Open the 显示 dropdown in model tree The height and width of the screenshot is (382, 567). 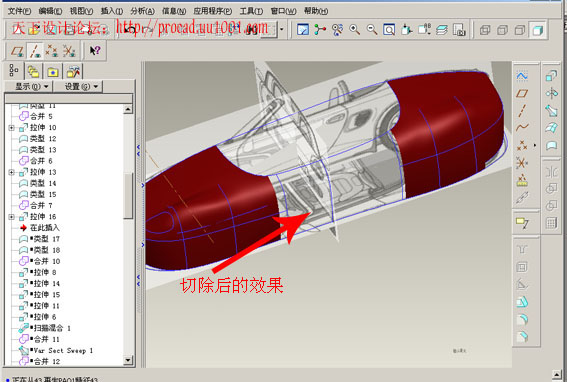point(32,86)
